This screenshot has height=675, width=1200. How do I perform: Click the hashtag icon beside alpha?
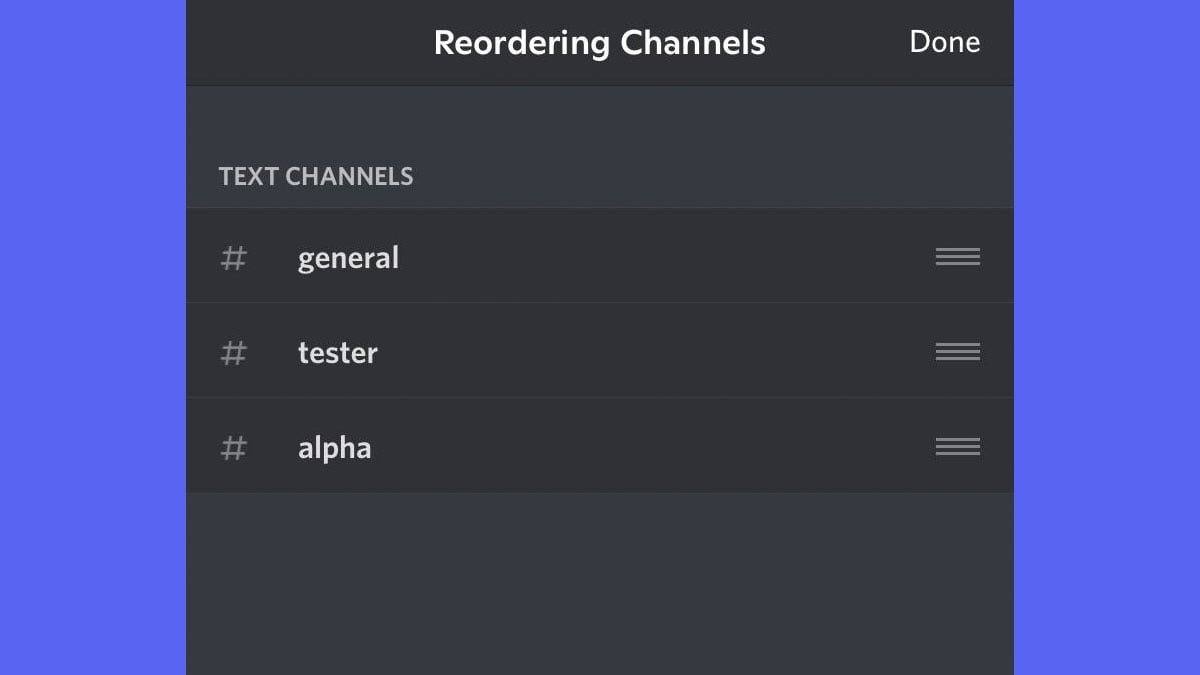point(233,447)
